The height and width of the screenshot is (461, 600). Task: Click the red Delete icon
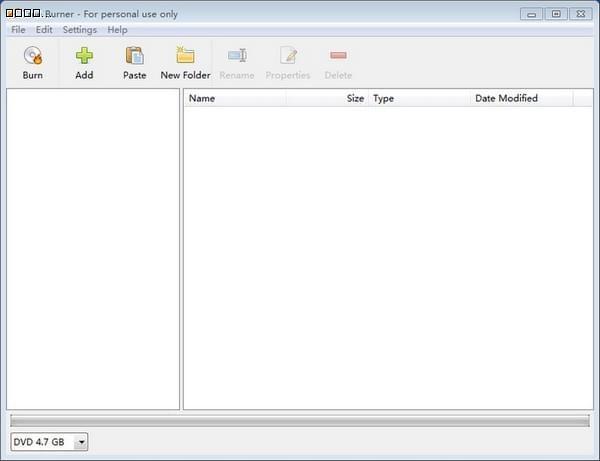(338, 56)
